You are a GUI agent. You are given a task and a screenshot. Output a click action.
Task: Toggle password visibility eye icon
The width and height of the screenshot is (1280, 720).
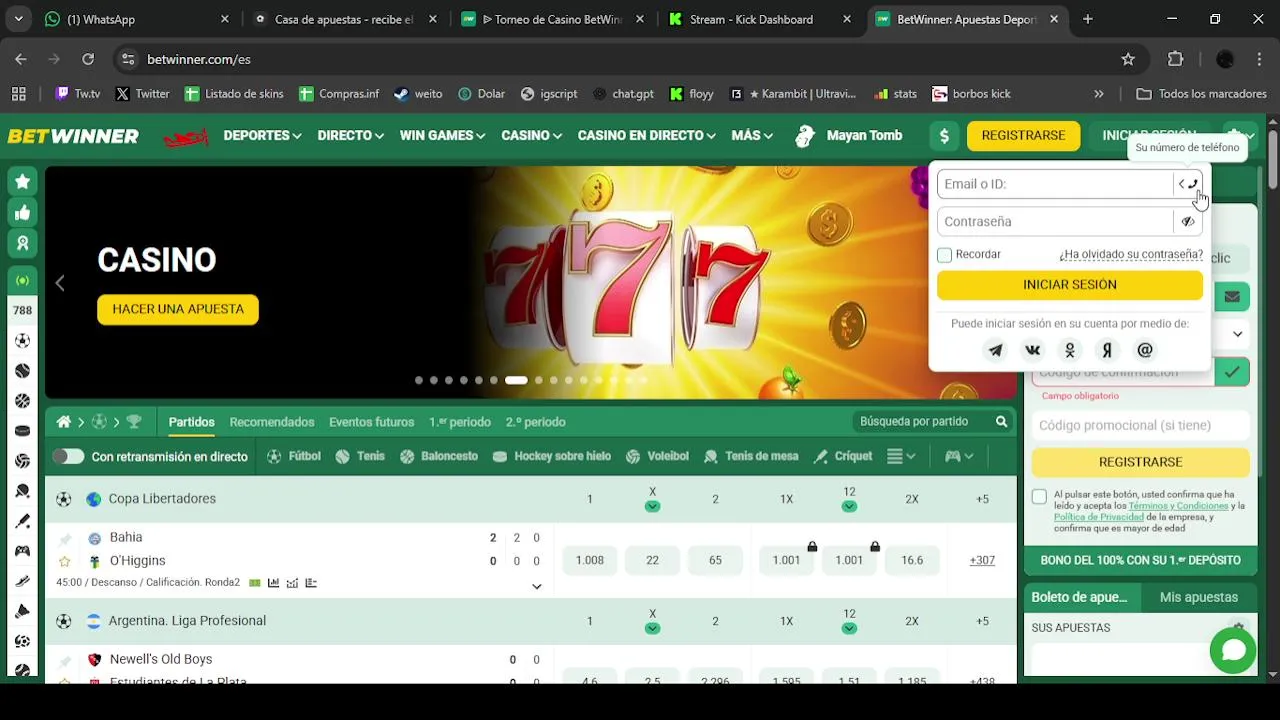1188,222
